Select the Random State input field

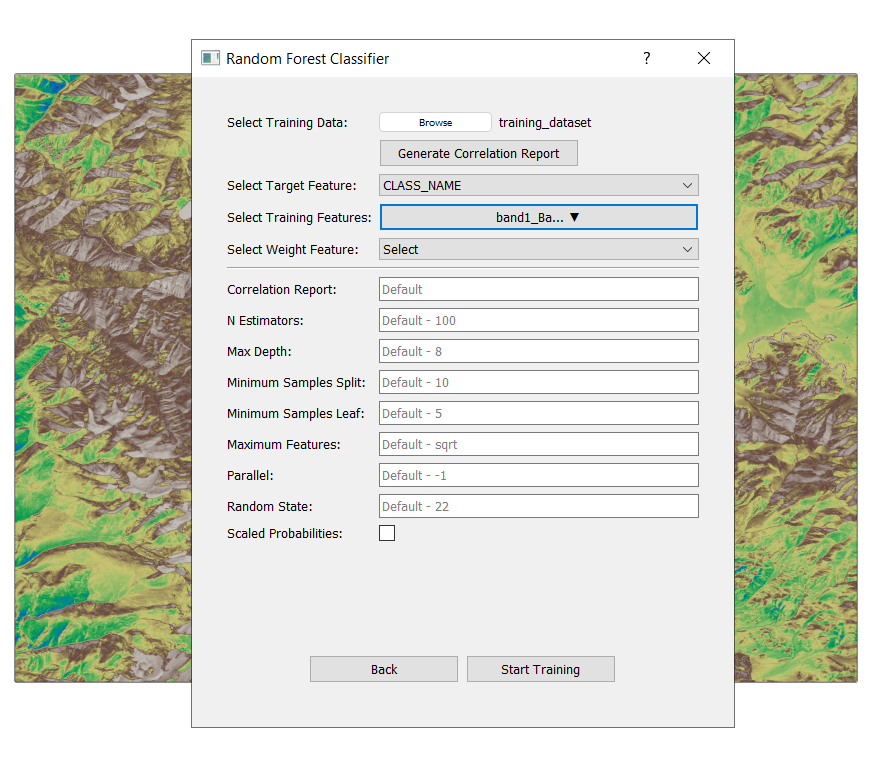coord(538,506)
